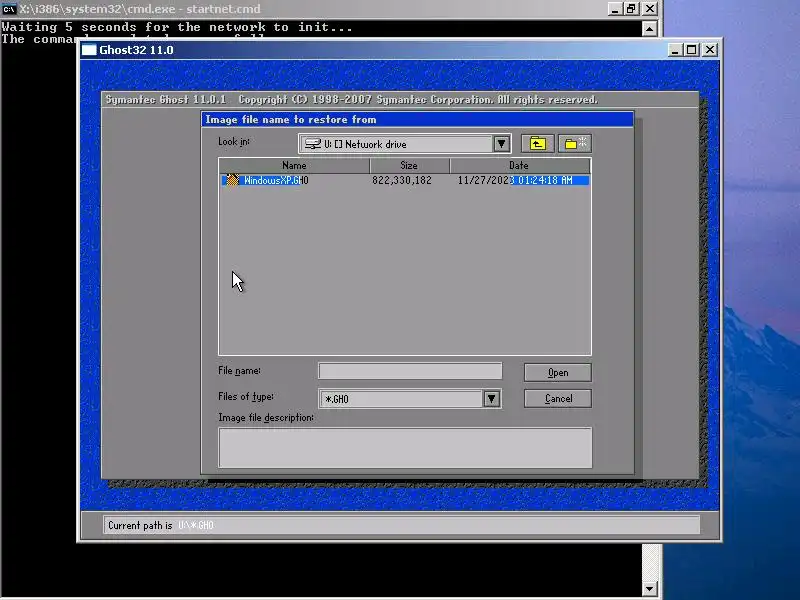This screenshot has width=800, height=600.
Task: Maximize the Ghost32 11.0 window
Action: coord(692,49)
